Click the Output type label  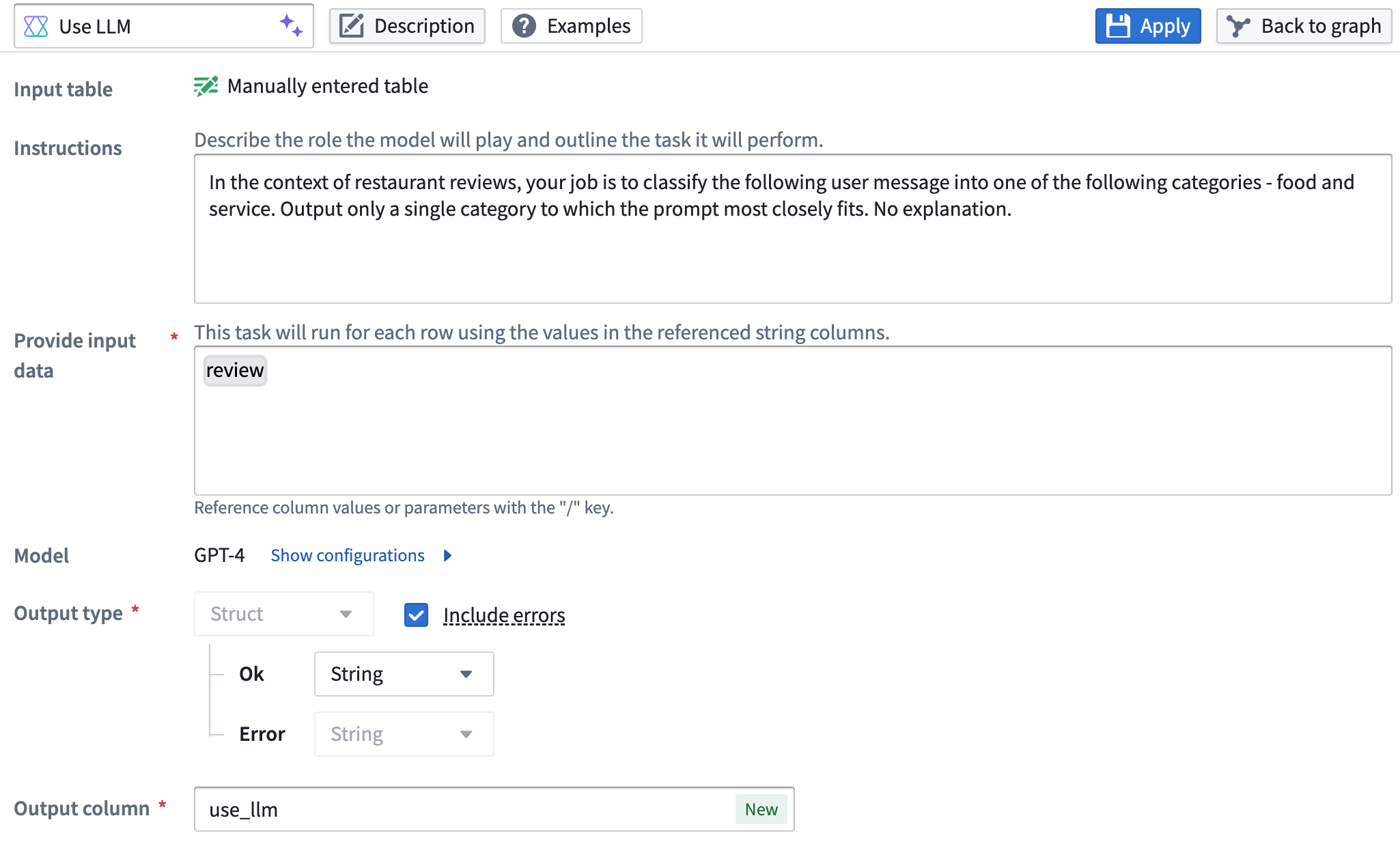click(x=68, y=613)
